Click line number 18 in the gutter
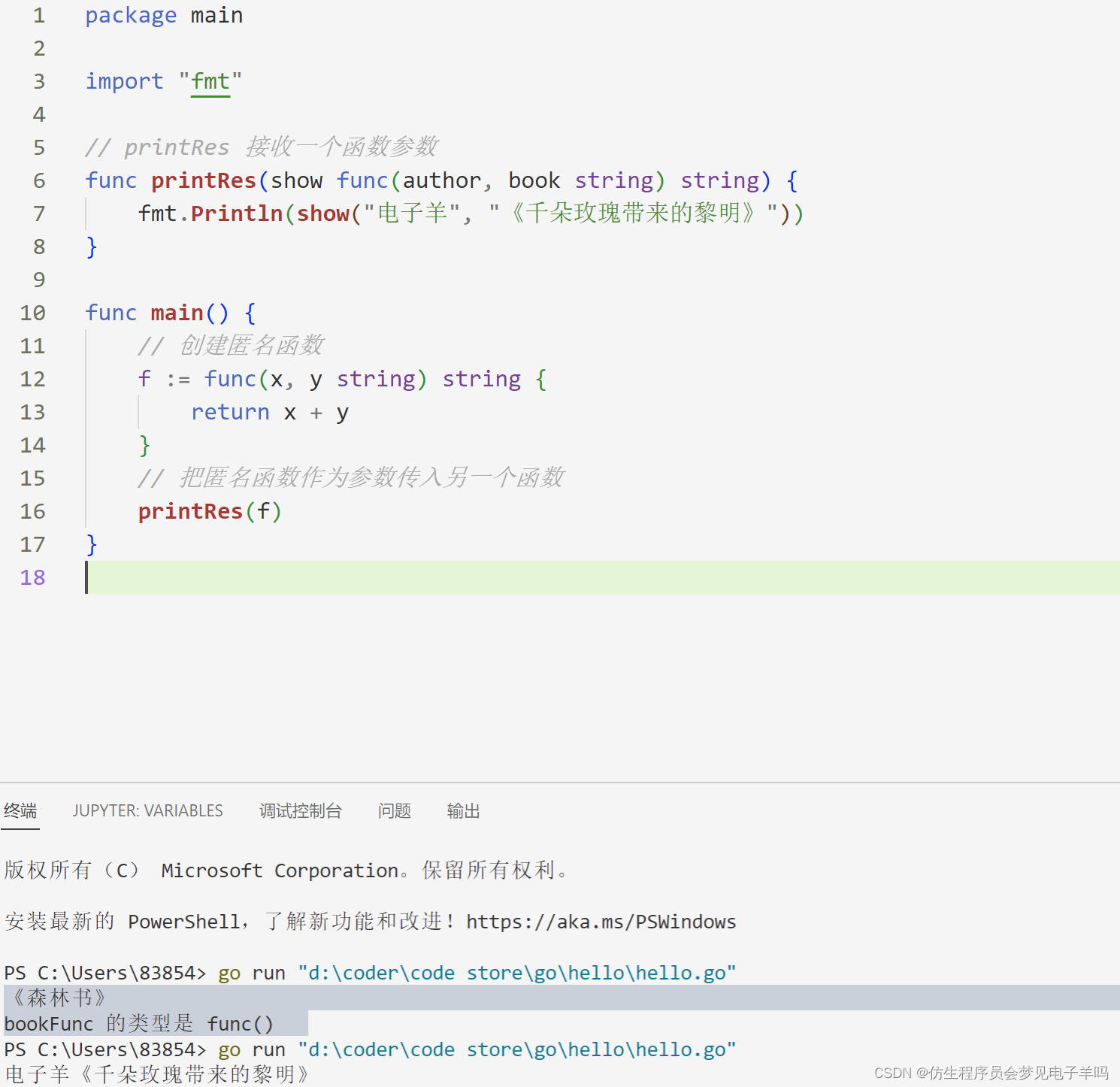Screen dimensions: 1120x1087 32,577
